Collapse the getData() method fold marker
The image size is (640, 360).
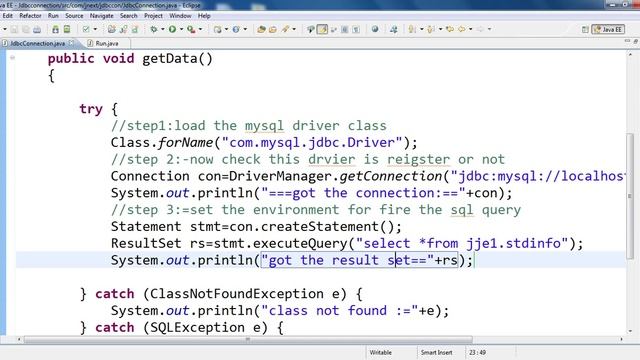point(12,58)
